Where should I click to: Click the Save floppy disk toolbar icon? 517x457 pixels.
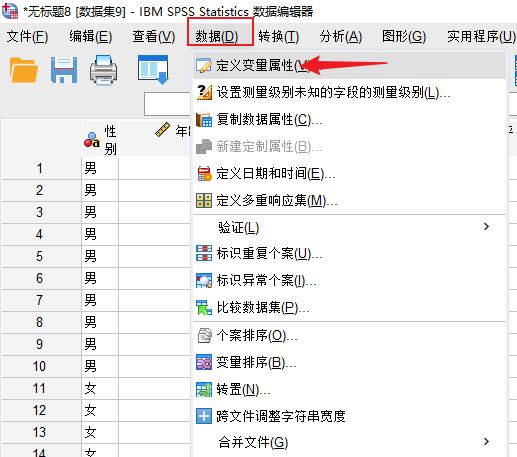coord(64,70)
